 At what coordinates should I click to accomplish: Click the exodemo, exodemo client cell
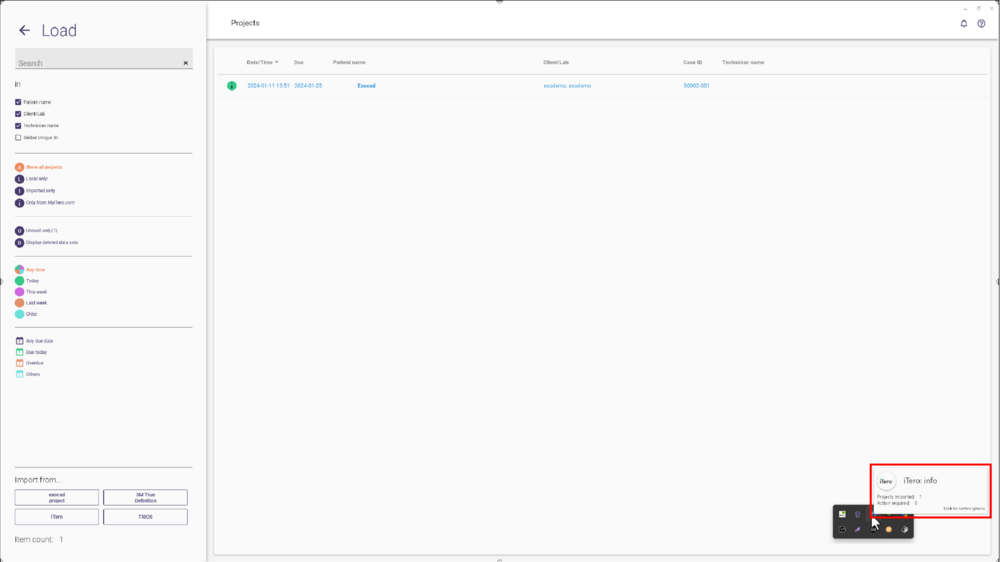(x=567, y=85)
